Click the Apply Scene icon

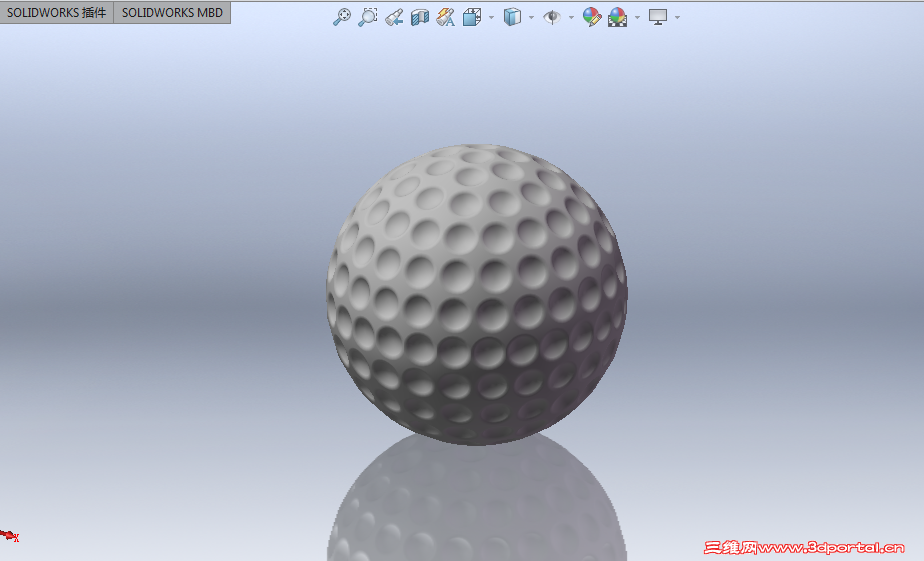[x=617, y=17]
